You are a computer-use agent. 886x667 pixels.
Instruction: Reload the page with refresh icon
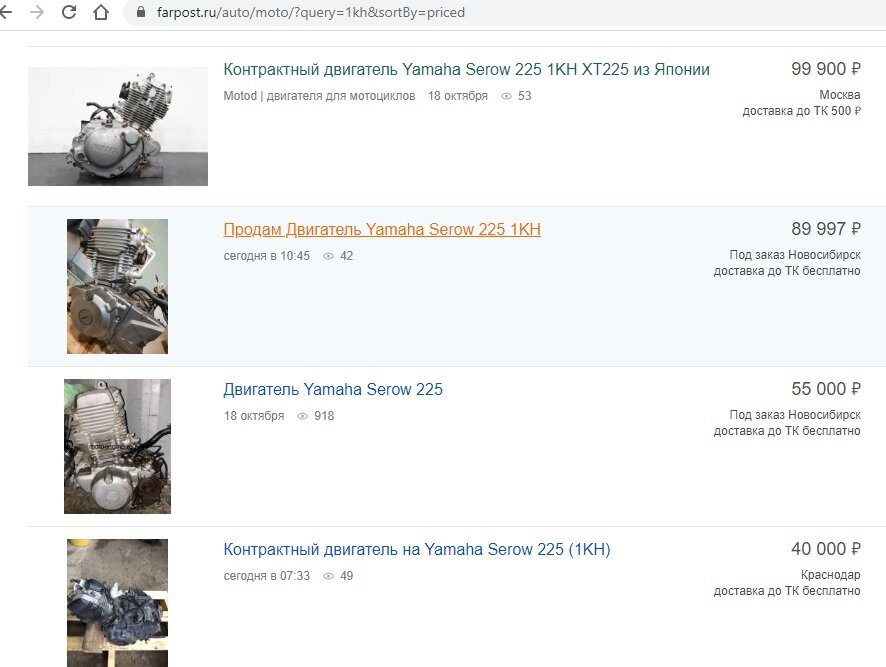pyautogui.click(x=69, y=12)
